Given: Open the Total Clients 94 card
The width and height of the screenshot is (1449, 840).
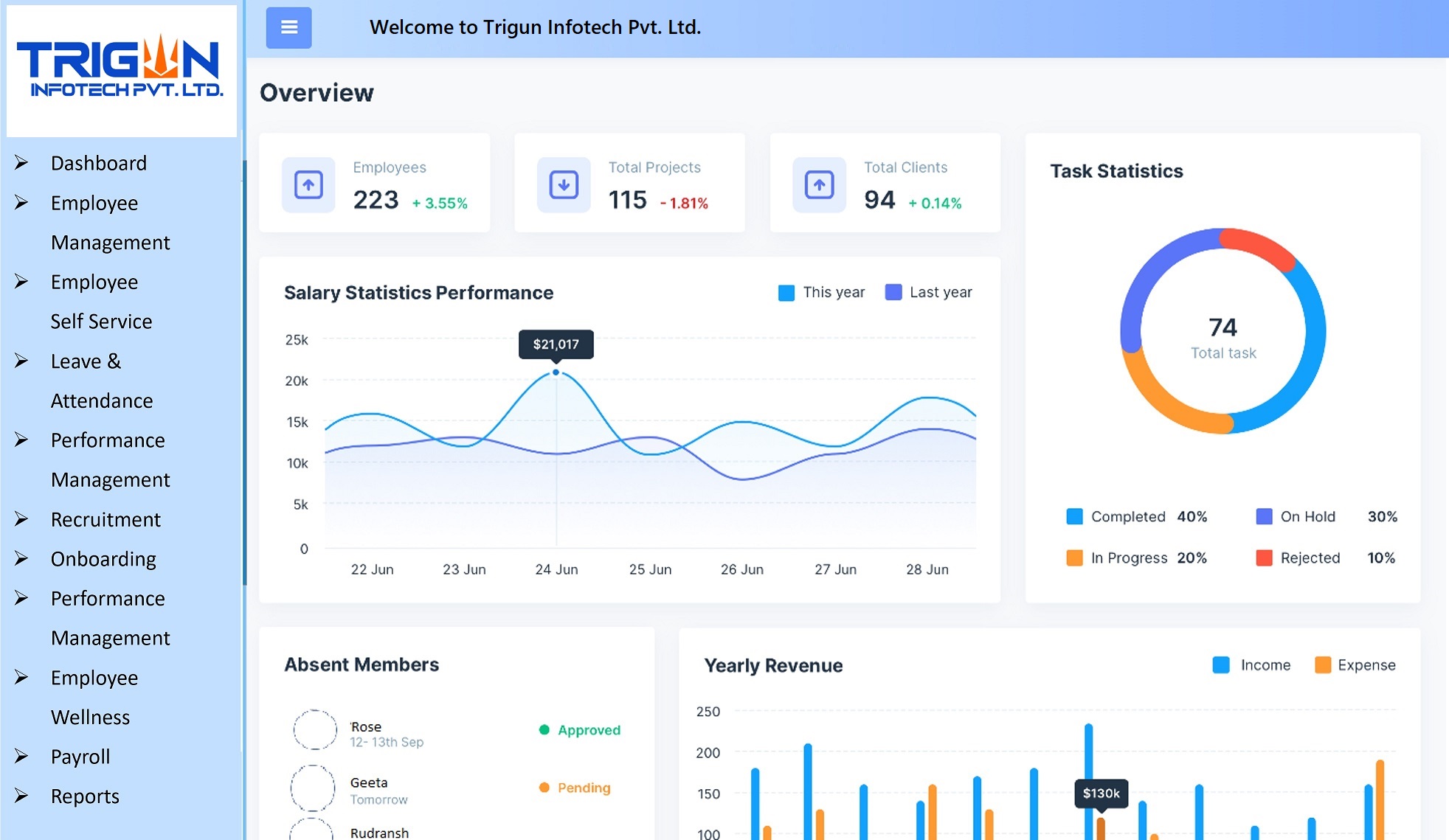Looking at the screenshot, I should coord(885,183).
